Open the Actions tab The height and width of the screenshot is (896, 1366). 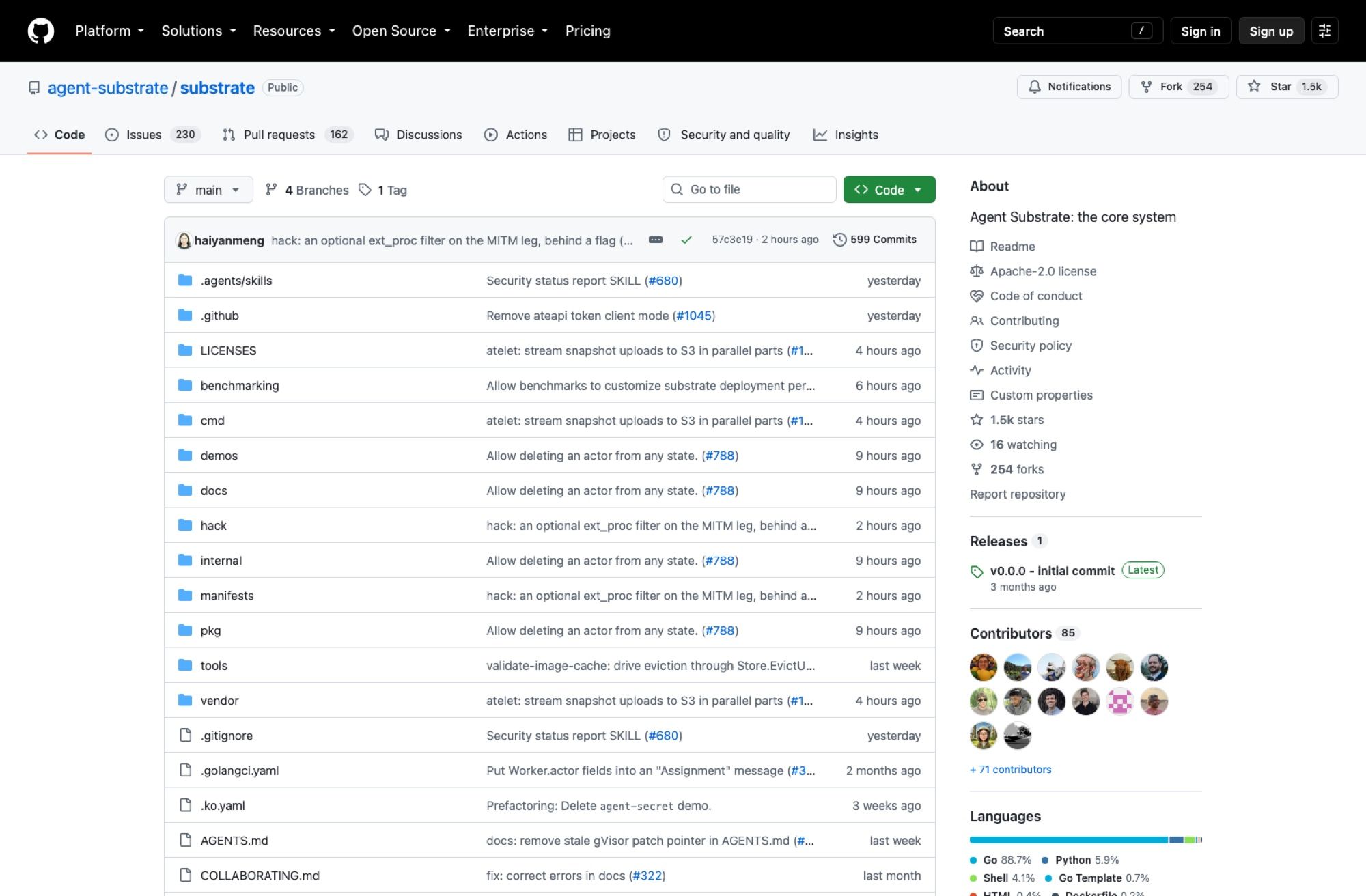[x=516, y=135]
